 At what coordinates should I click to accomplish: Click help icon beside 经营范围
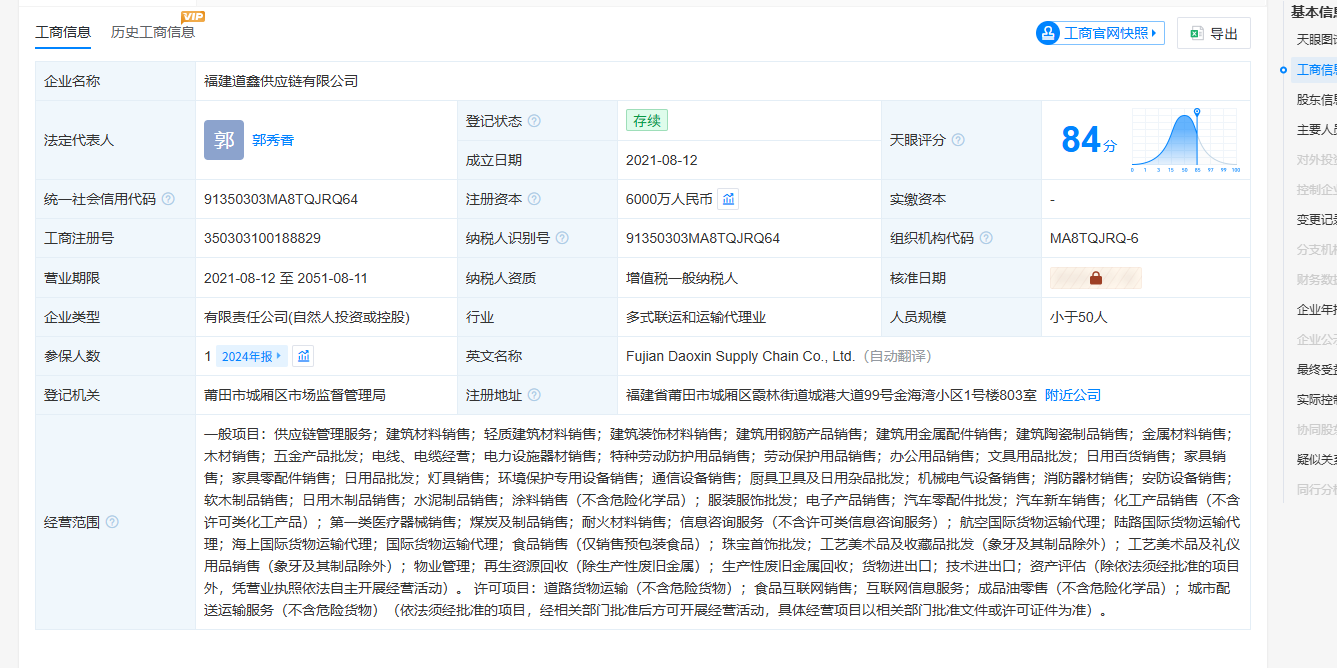(112, 522)
